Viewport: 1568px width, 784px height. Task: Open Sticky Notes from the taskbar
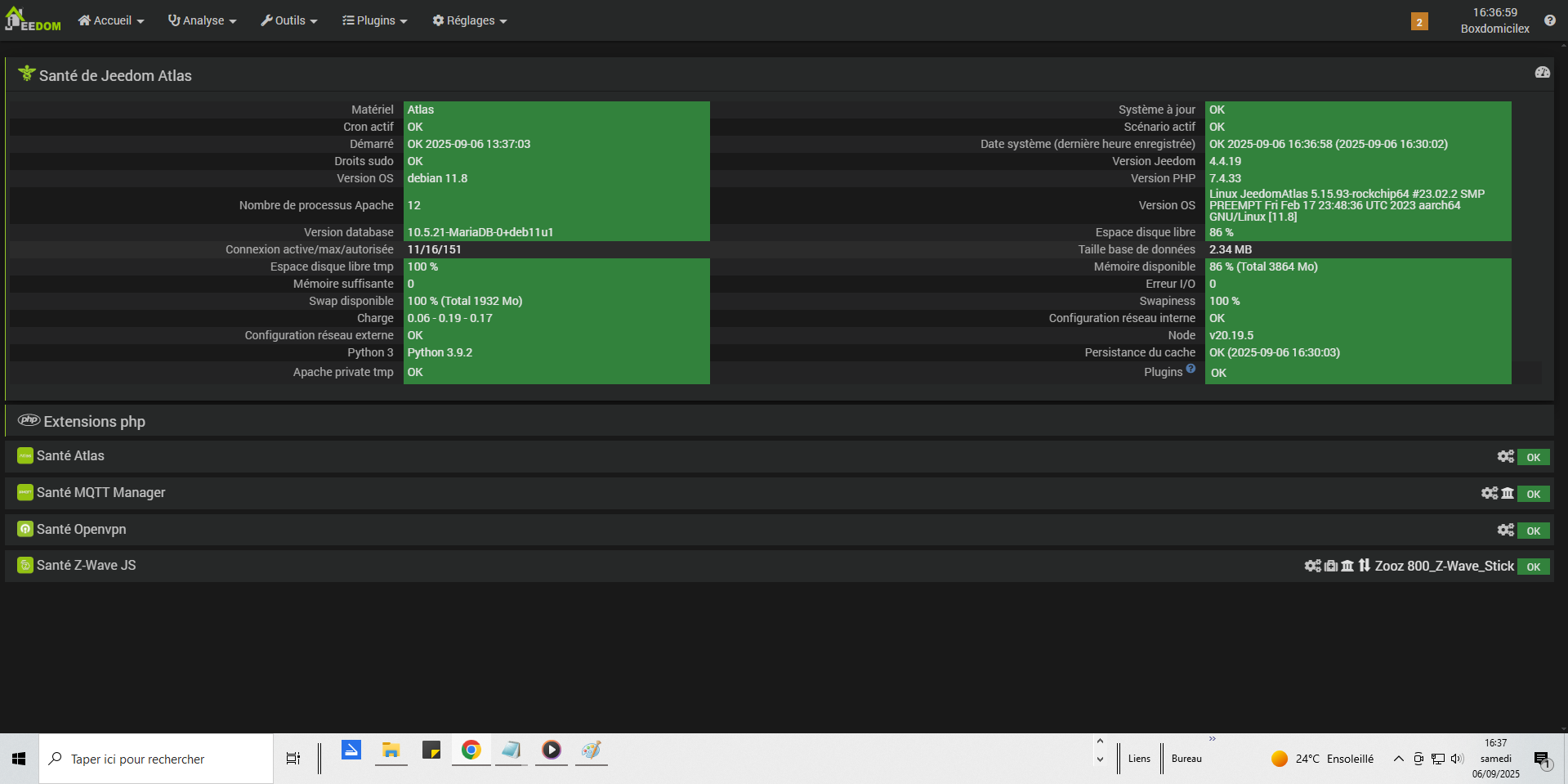point(431,750)
